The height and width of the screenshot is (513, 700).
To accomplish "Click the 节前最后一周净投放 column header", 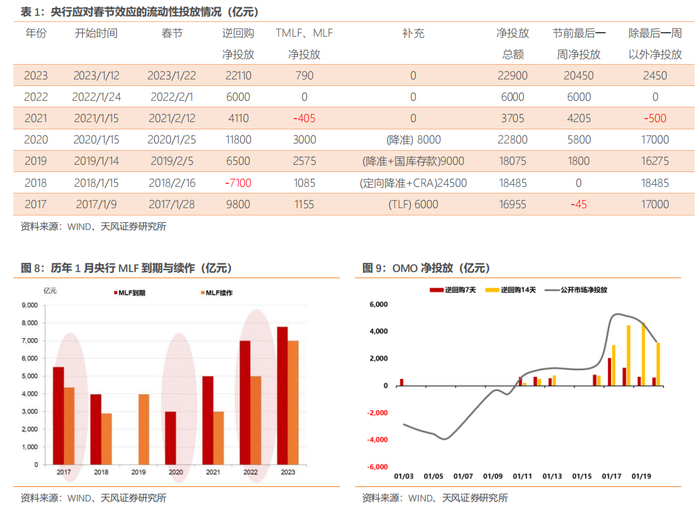I will point(579,44).
